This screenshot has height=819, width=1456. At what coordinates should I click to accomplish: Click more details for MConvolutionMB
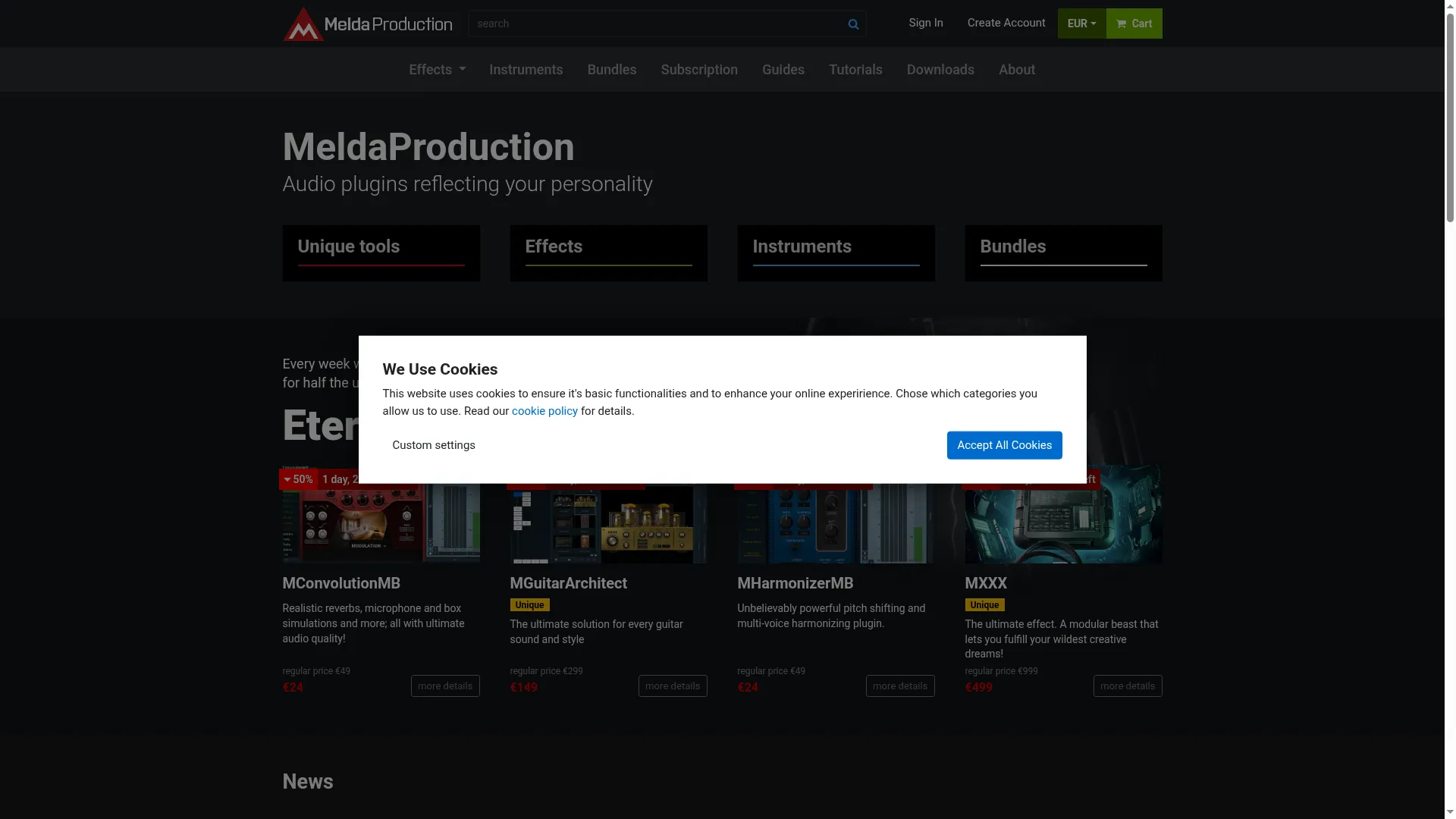click(445, 686)
